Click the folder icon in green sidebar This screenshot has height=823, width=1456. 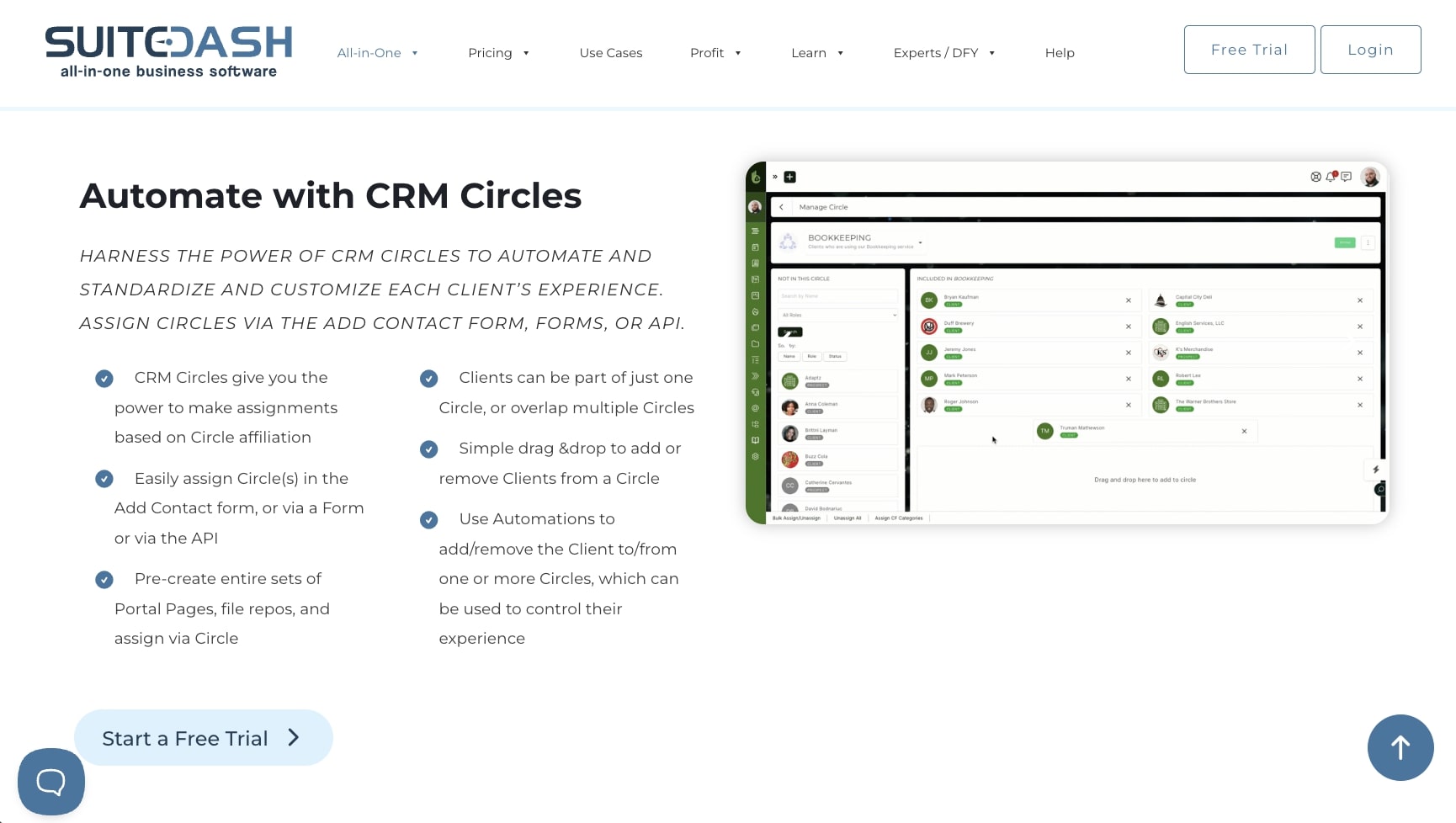pyautogui.click(x=755, y=343)
